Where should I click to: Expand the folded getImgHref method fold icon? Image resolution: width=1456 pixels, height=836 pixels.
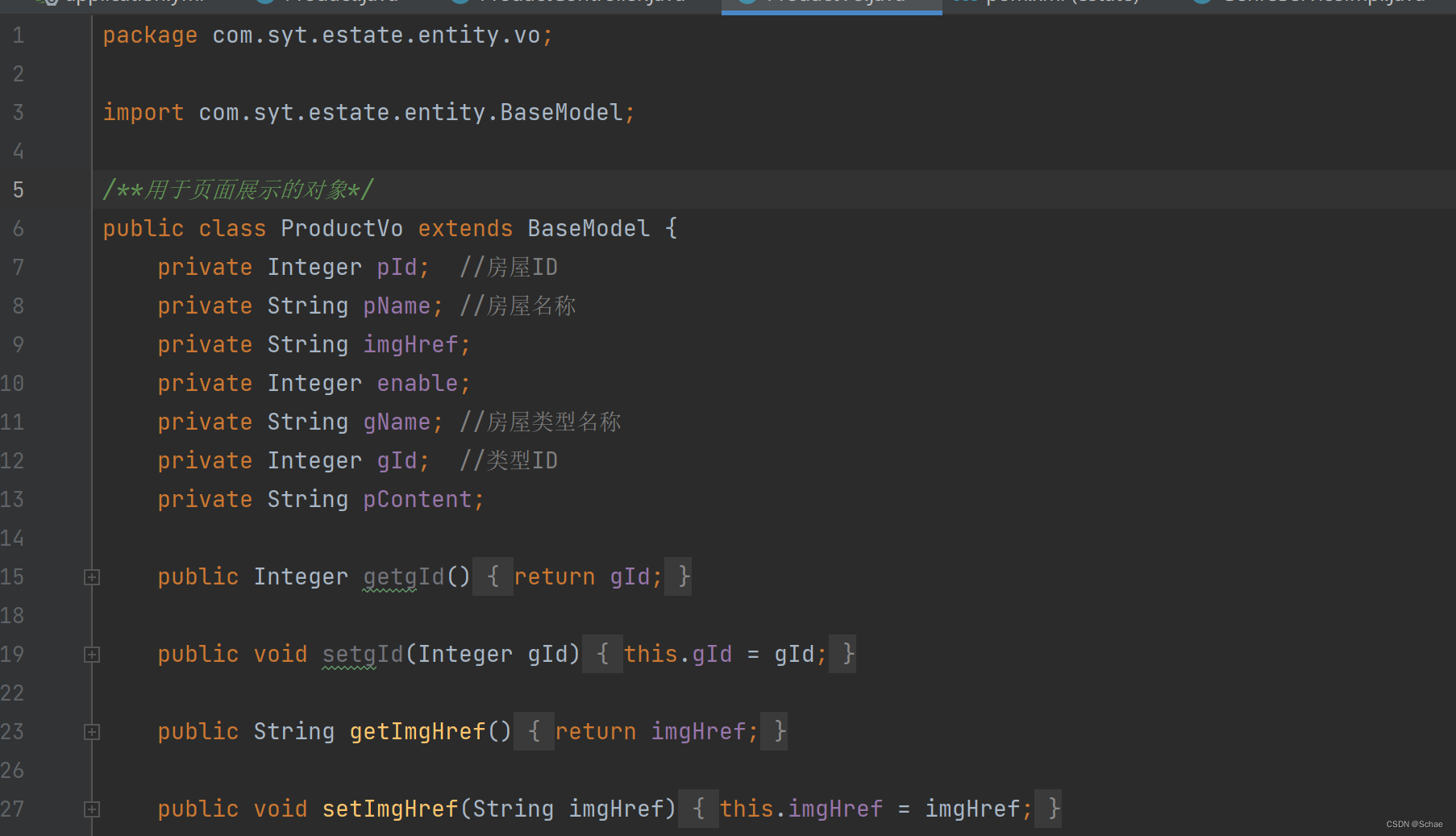[92, 732]
